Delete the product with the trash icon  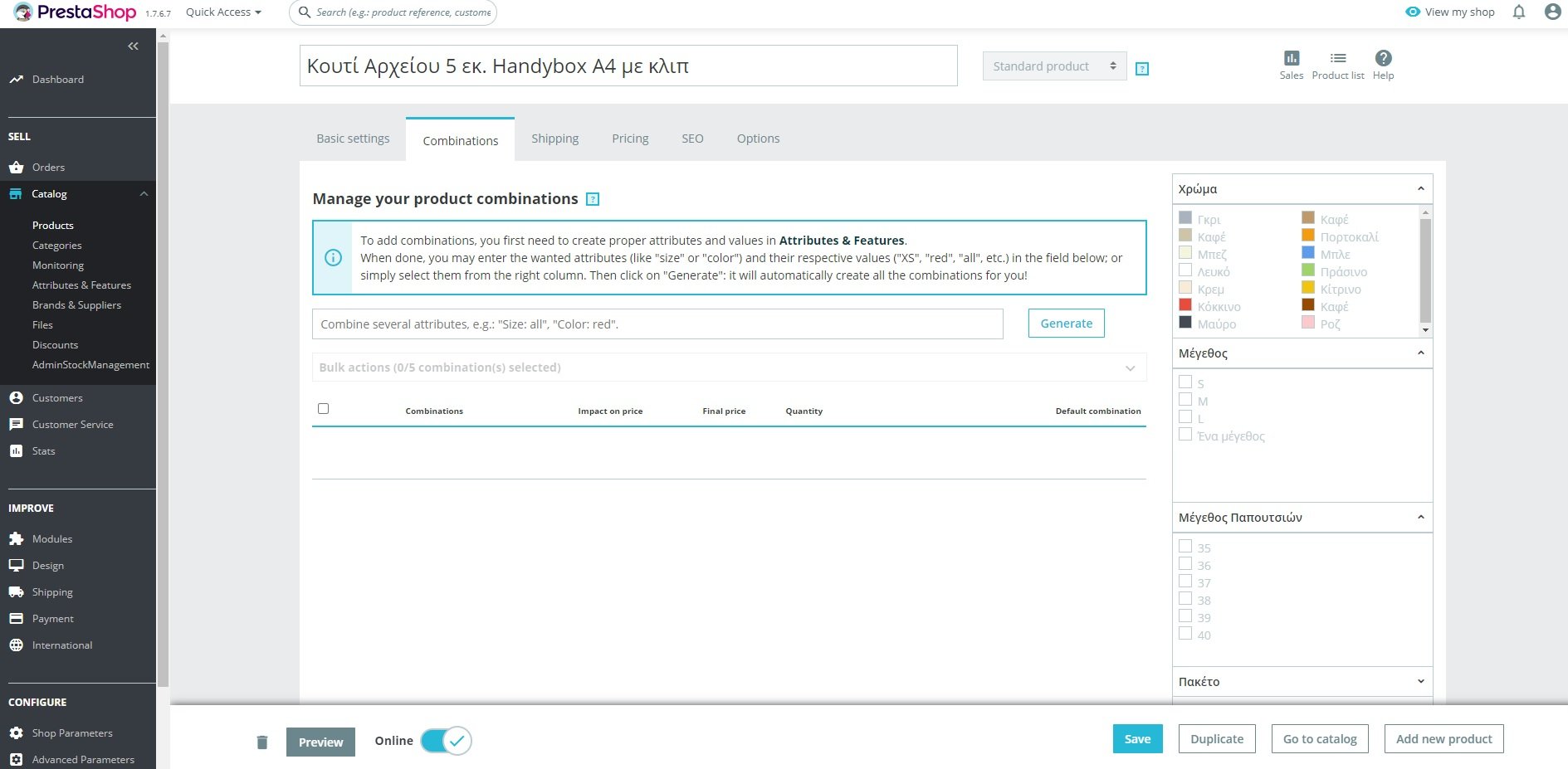[x=262, y=742]
